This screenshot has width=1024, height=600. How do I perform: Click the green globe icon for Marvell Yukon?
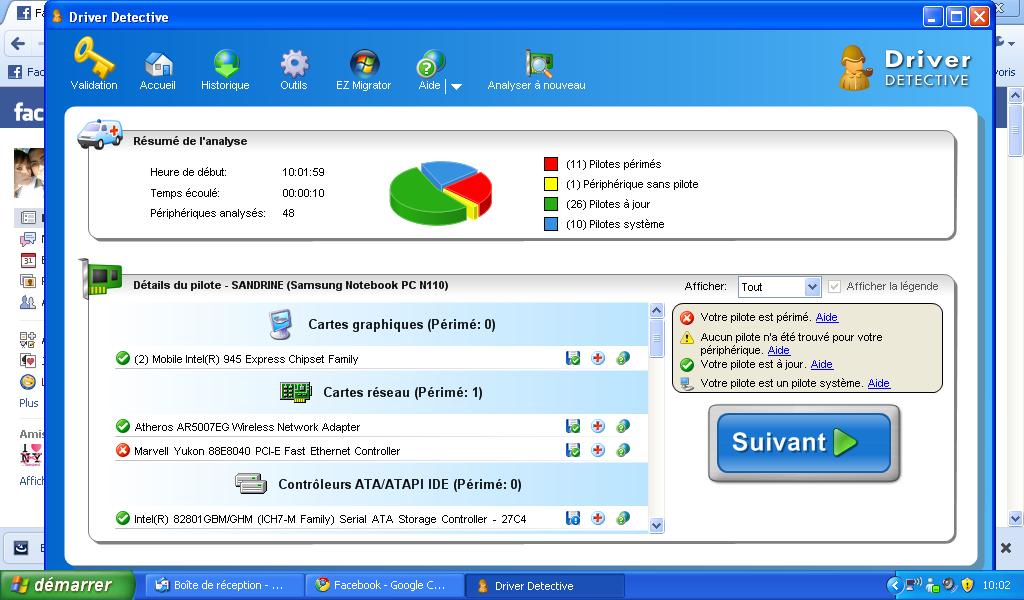point(623,450)
